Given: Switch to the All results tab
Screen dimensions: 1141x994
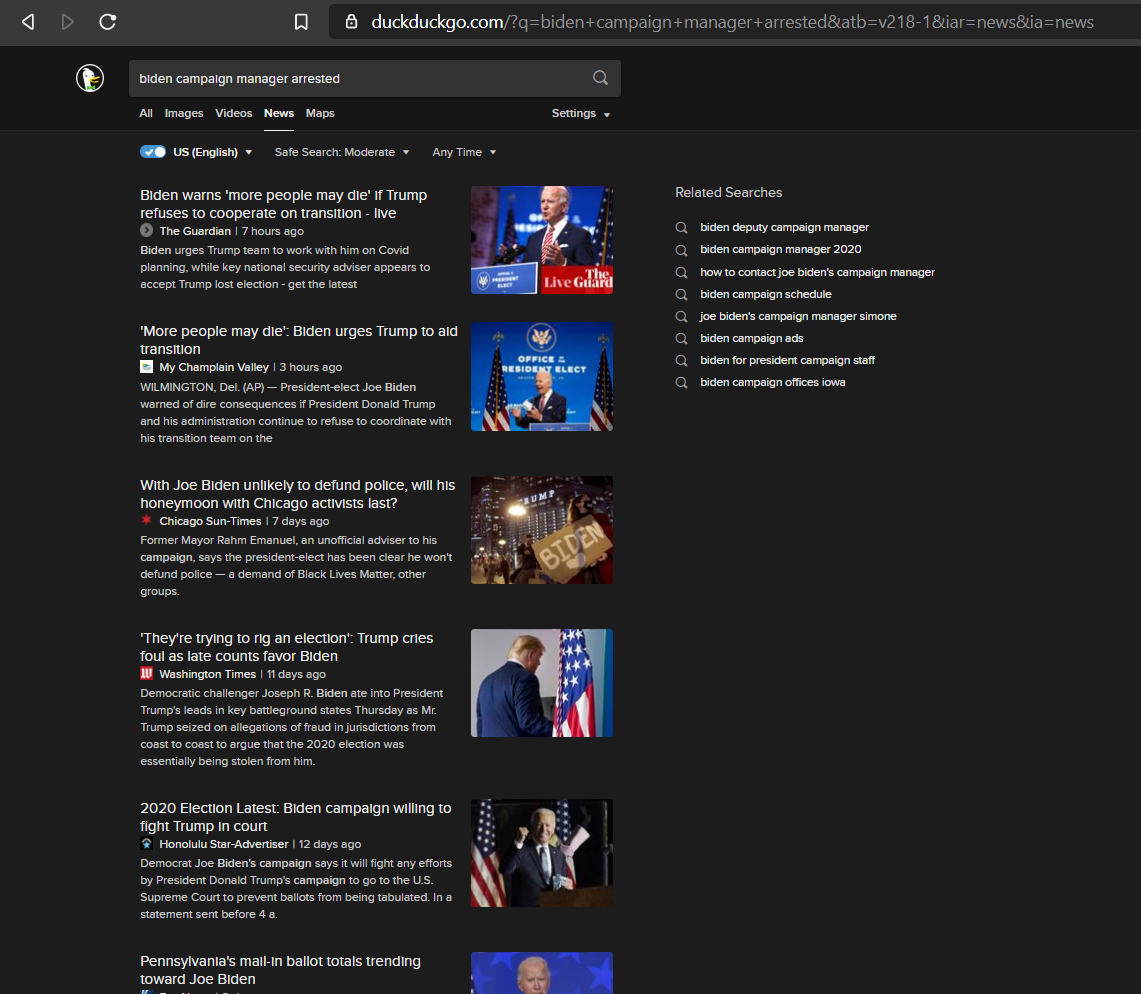Looking at the screenshot, I should [x=146, y=114].
